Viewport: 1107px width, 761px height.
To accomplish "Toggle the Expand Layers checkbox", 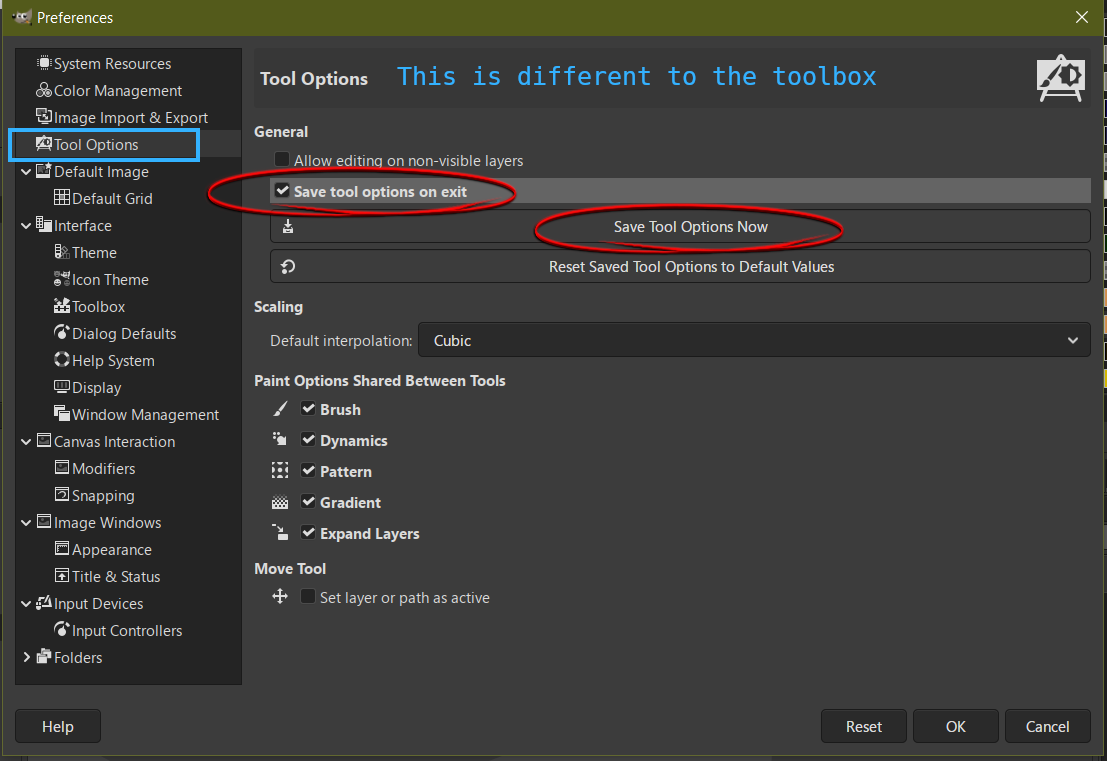I will point(308,533).
